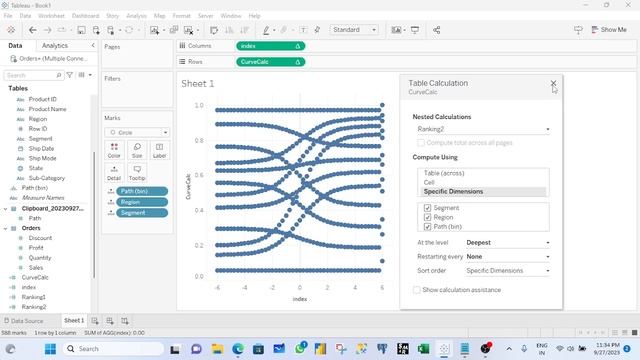Screen dimensions: 640x360
Task: Click the presentation mode icon
Action: coord(415,30)
